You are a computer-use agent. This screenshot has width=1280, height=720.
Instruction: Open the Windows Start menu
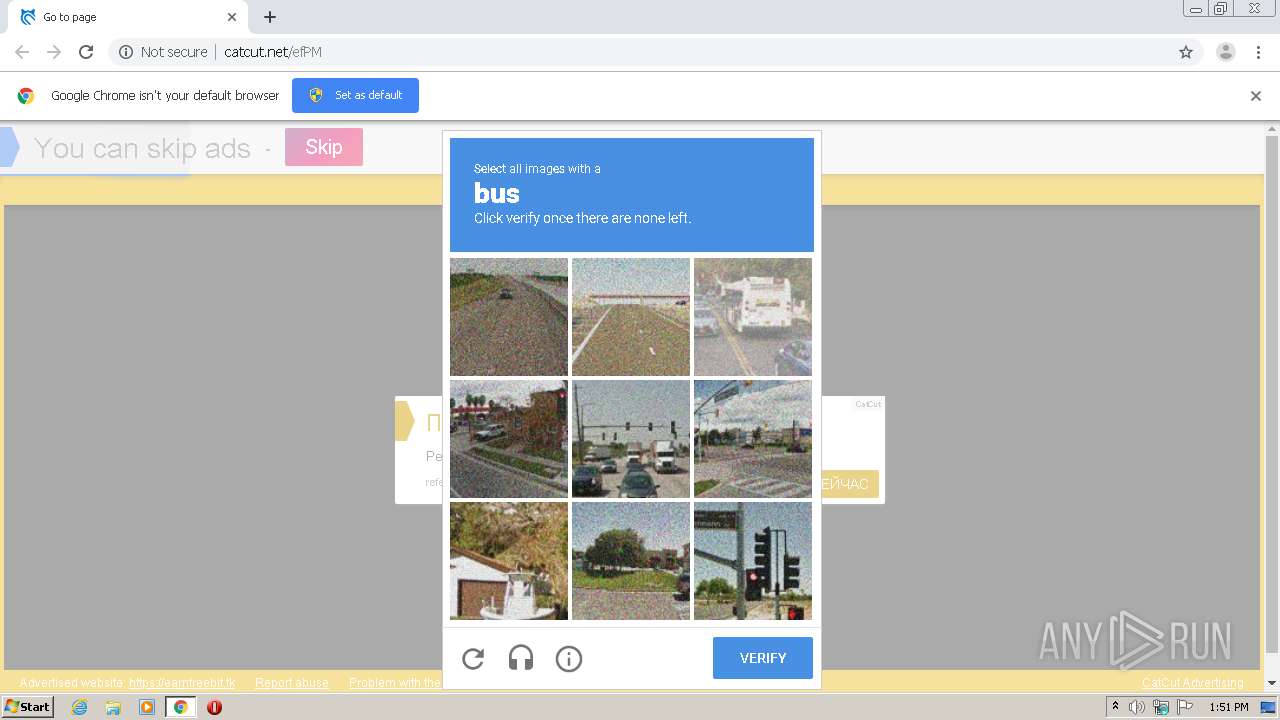(x=27, y=707)
